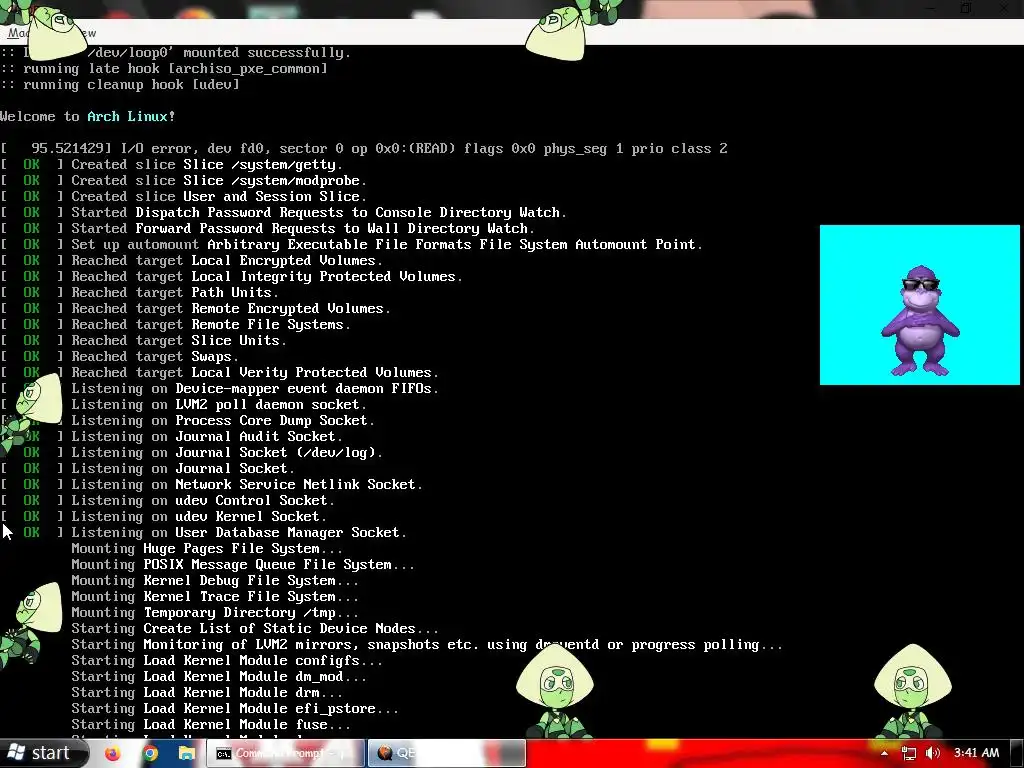Click the Show Desktop strip
The image size is (1024, 768).
(x=1017, y=753)
